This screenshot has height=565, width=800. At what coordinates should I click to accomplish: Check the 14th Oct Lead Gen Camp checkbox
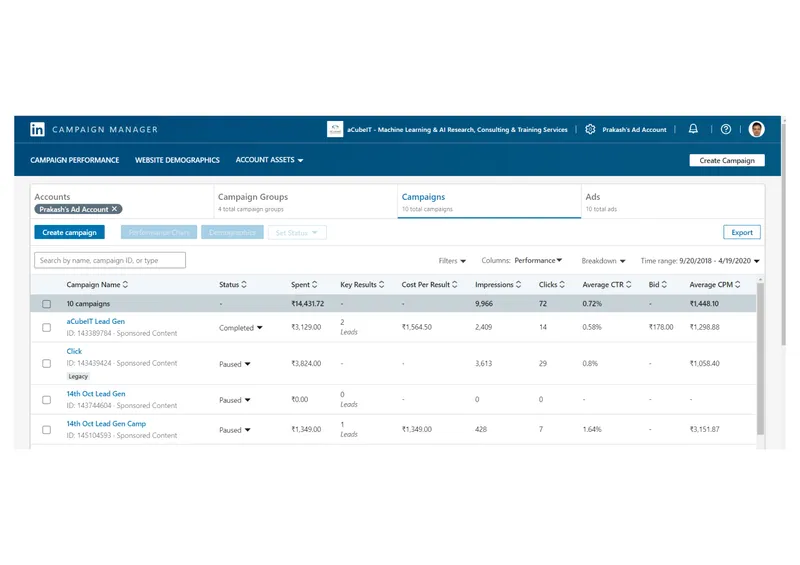click(46, 430)
